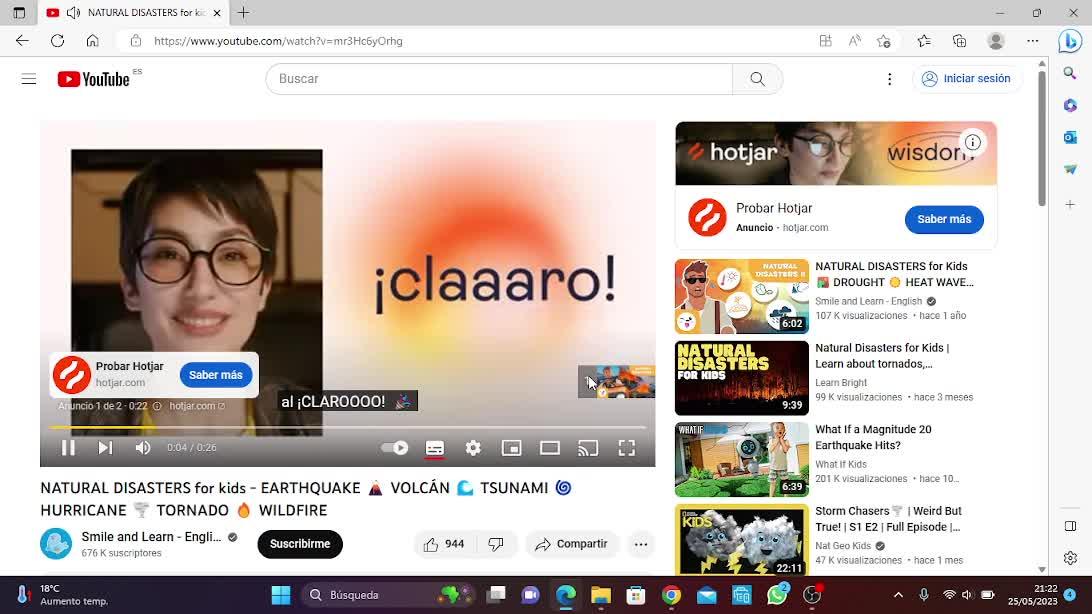
Task: Click Saber más on the video ad overlay
Action: [216, 375]
